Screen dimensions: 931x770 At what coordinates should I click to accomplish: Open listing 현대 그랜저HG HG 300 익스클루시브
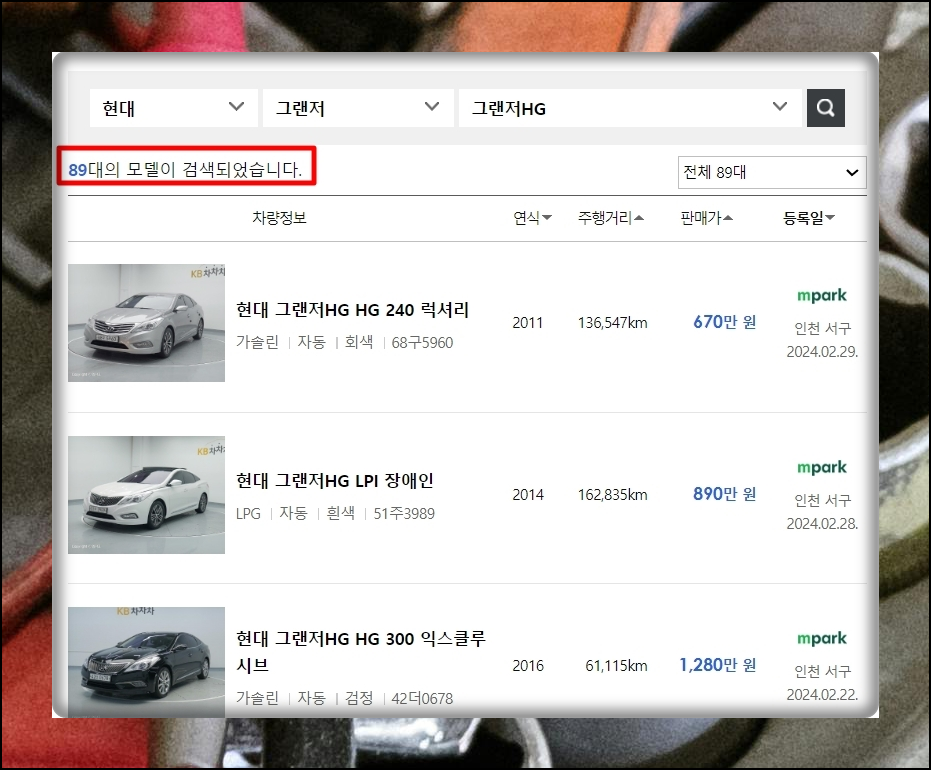pos(361,652)
